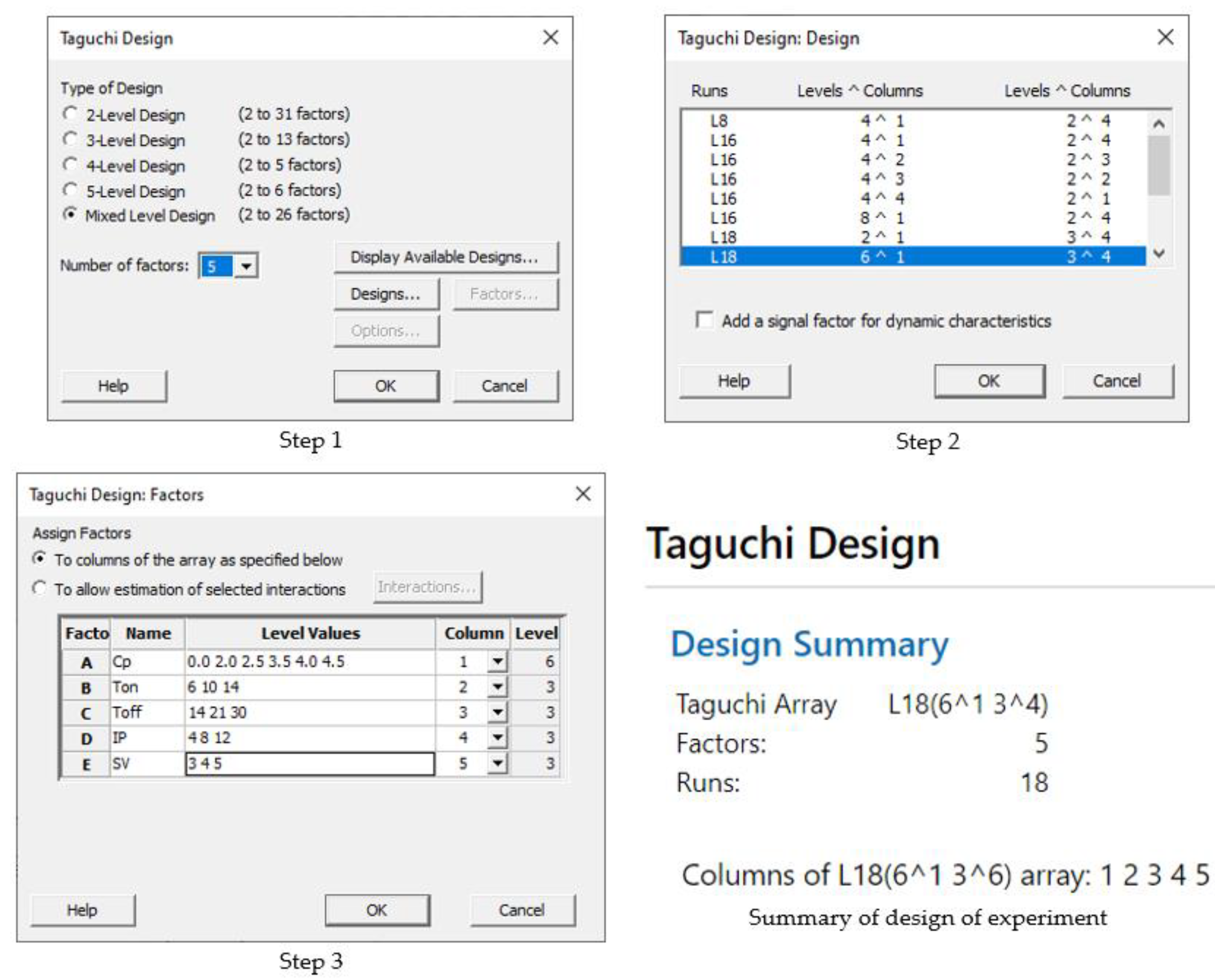Open column dropdown for Toff row
The height and width of the screenshot is (980, 1215).
pos(497,712)
